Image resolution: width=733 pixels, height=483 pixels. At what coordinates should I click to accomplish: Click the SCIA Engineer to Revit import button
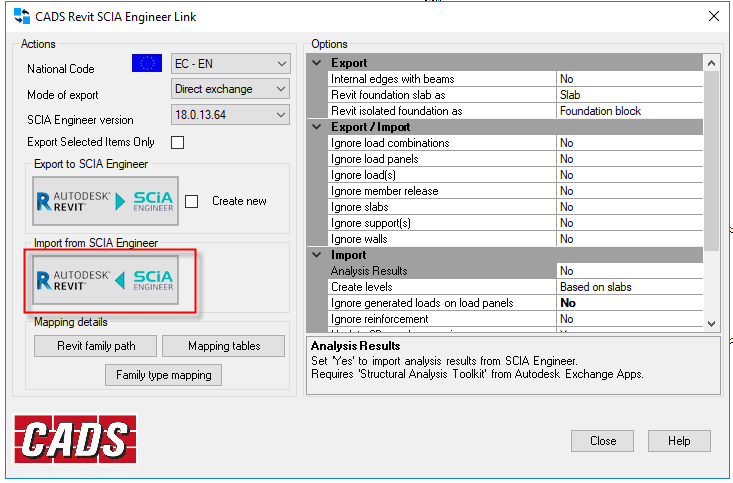(x=105, y=281)
